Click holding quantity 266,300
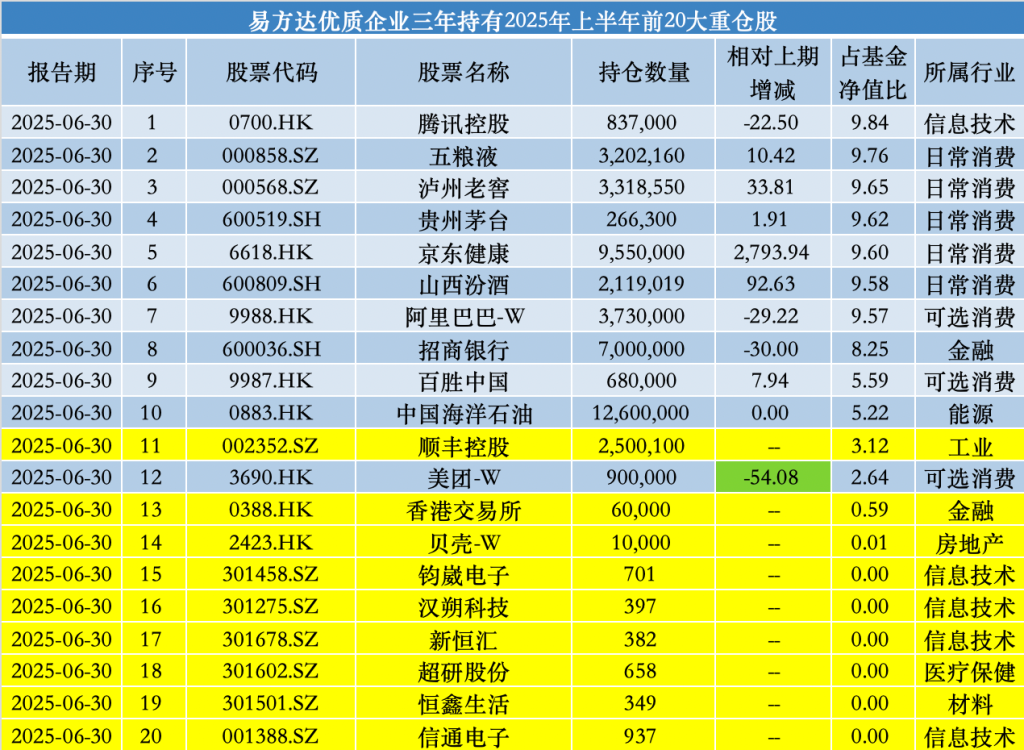Viewport: 1024px width, 750px height. (641, 219)
